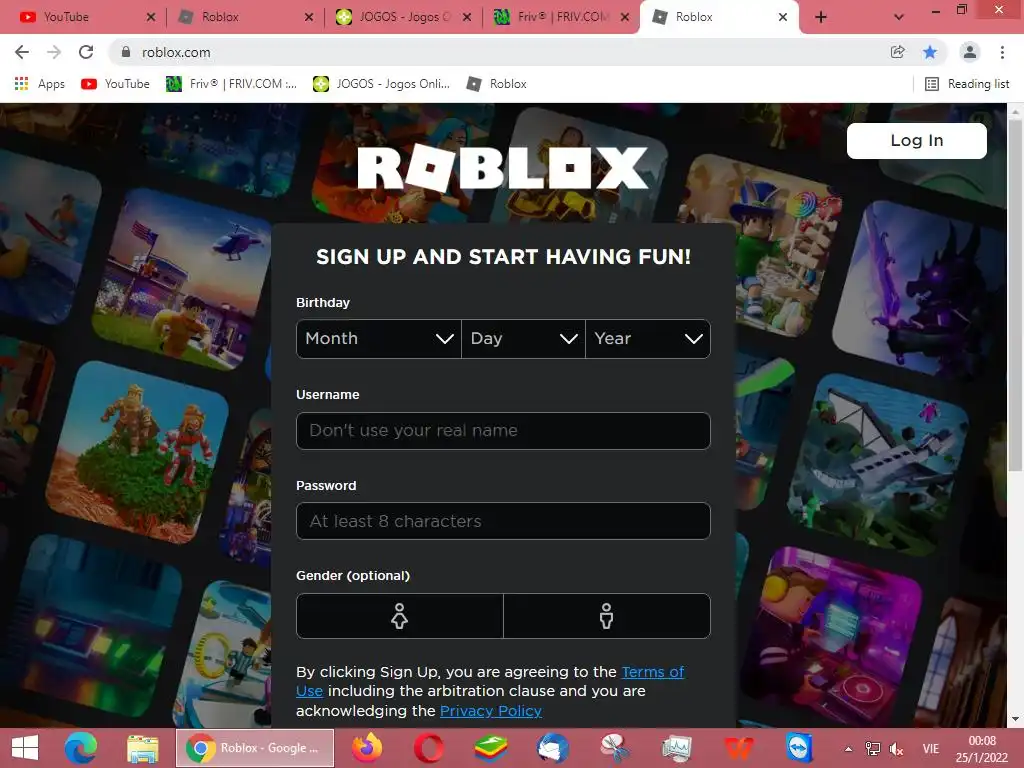Open the taskbar clock and date
Viewport: 1024px width, 768px height.
[982, 749]
